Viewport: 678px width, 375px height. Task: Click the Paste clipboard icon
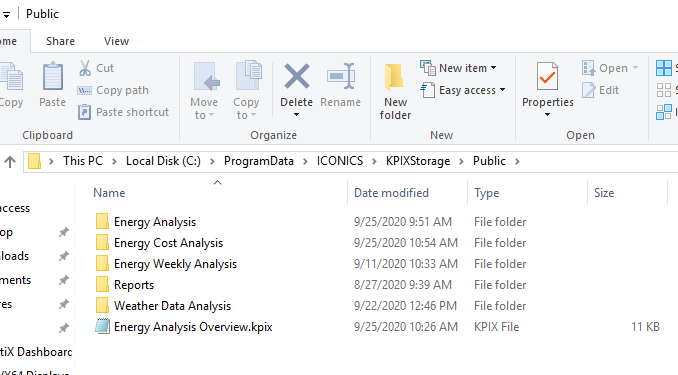coord(53,77)
